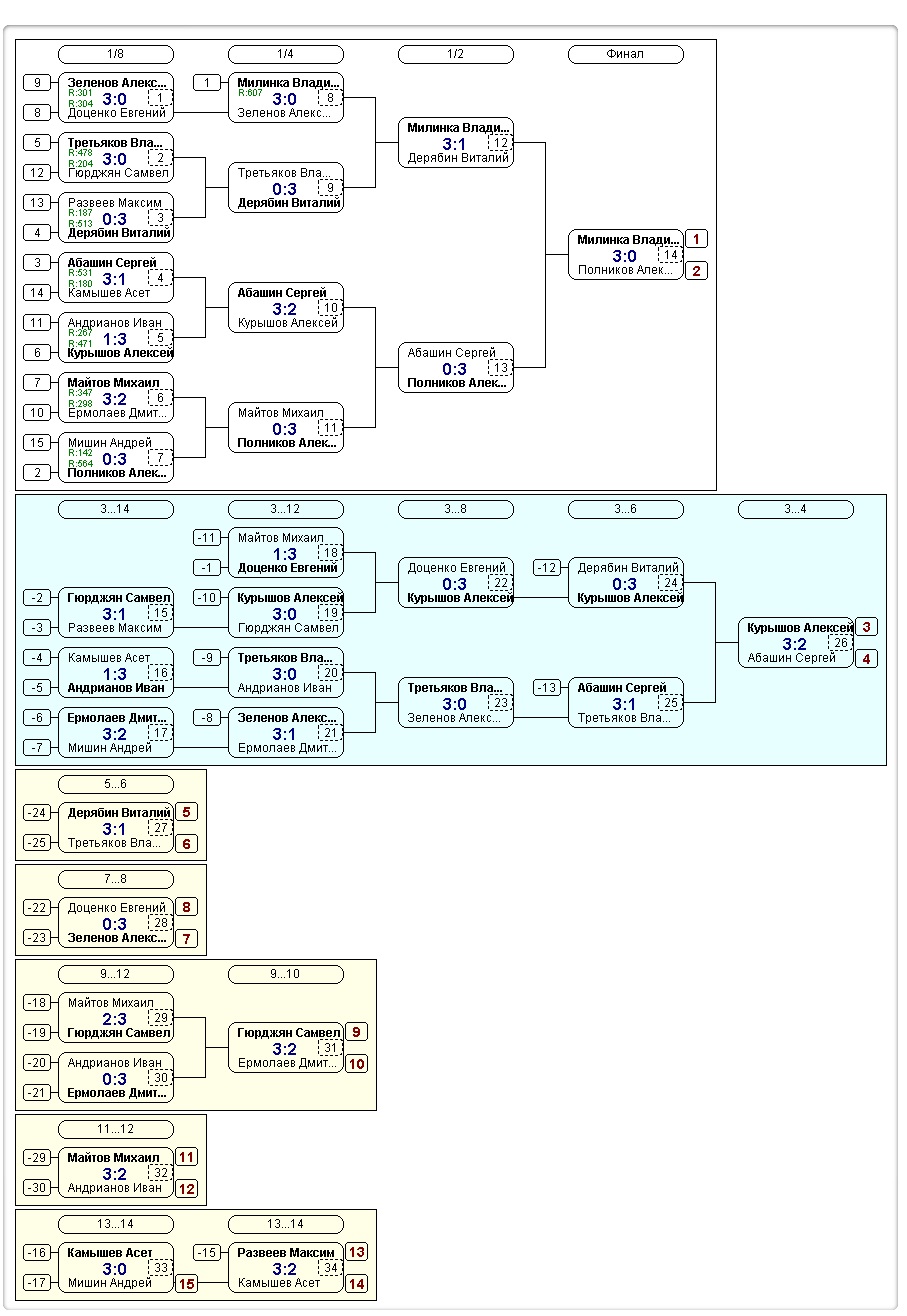The height and width of the screenshot is (1316, 907).
Task: Click the 3:1 score in the 5...6 match
Action: [115, 828]
